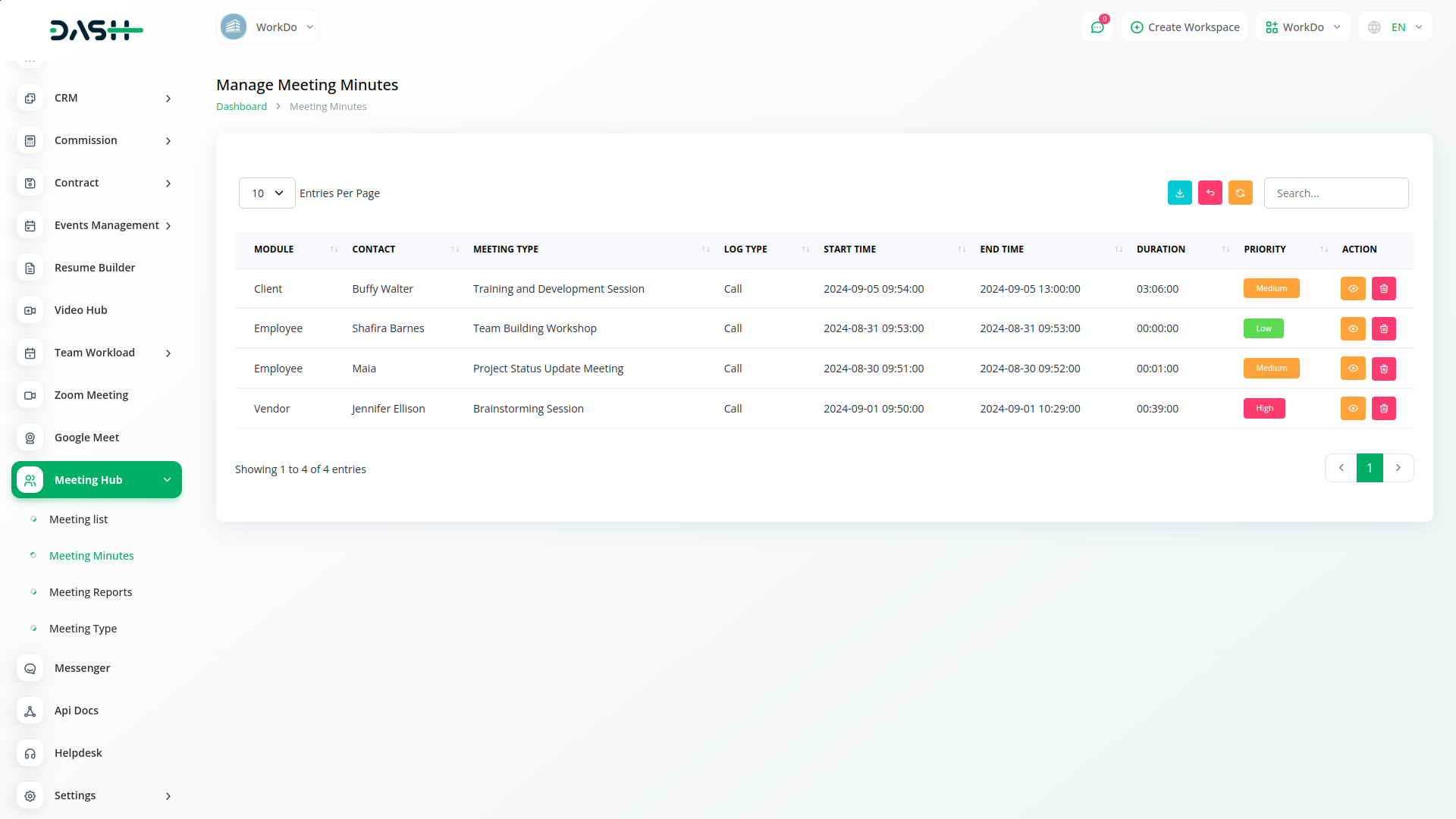Screen dimensions: 1456x819
Task: Click the Helpdesk headset icon
Action: pyautogui.click(x=30, y=753)
